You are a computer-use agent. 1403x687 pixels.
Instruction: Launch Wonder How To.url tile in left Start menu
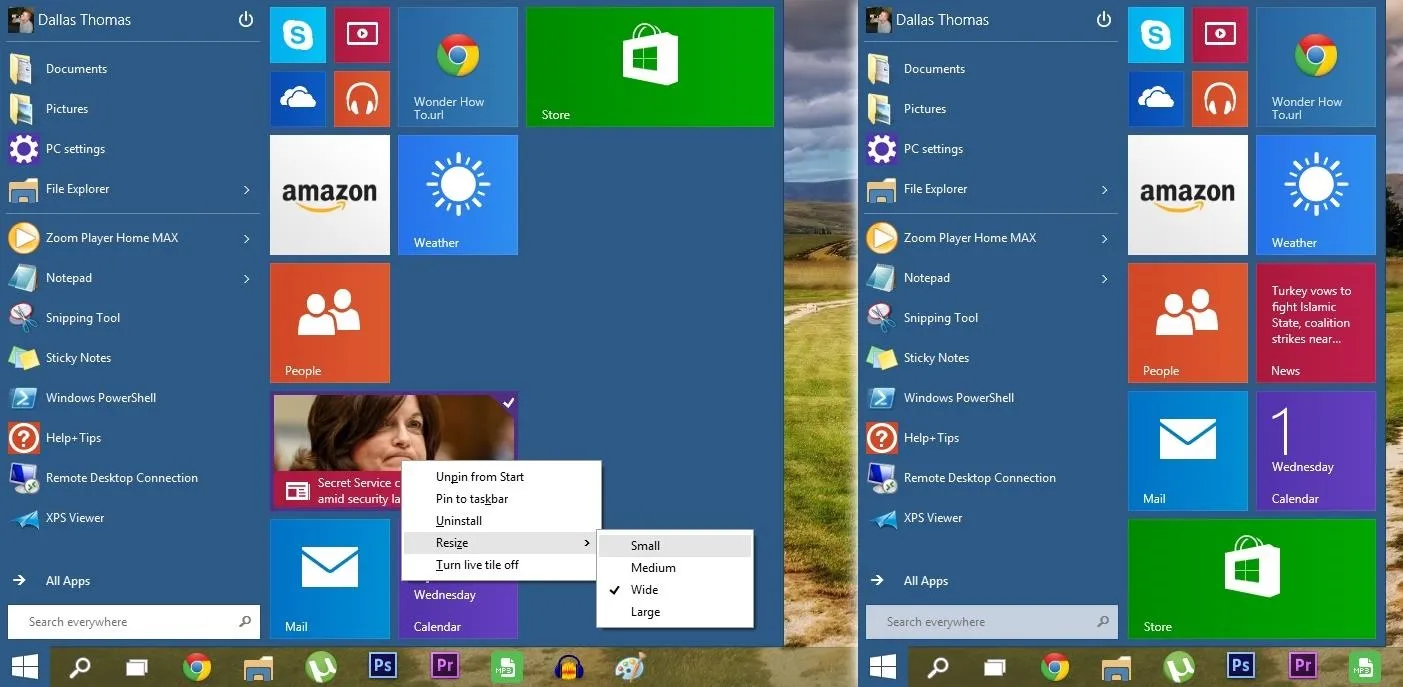tap(458, 67)
